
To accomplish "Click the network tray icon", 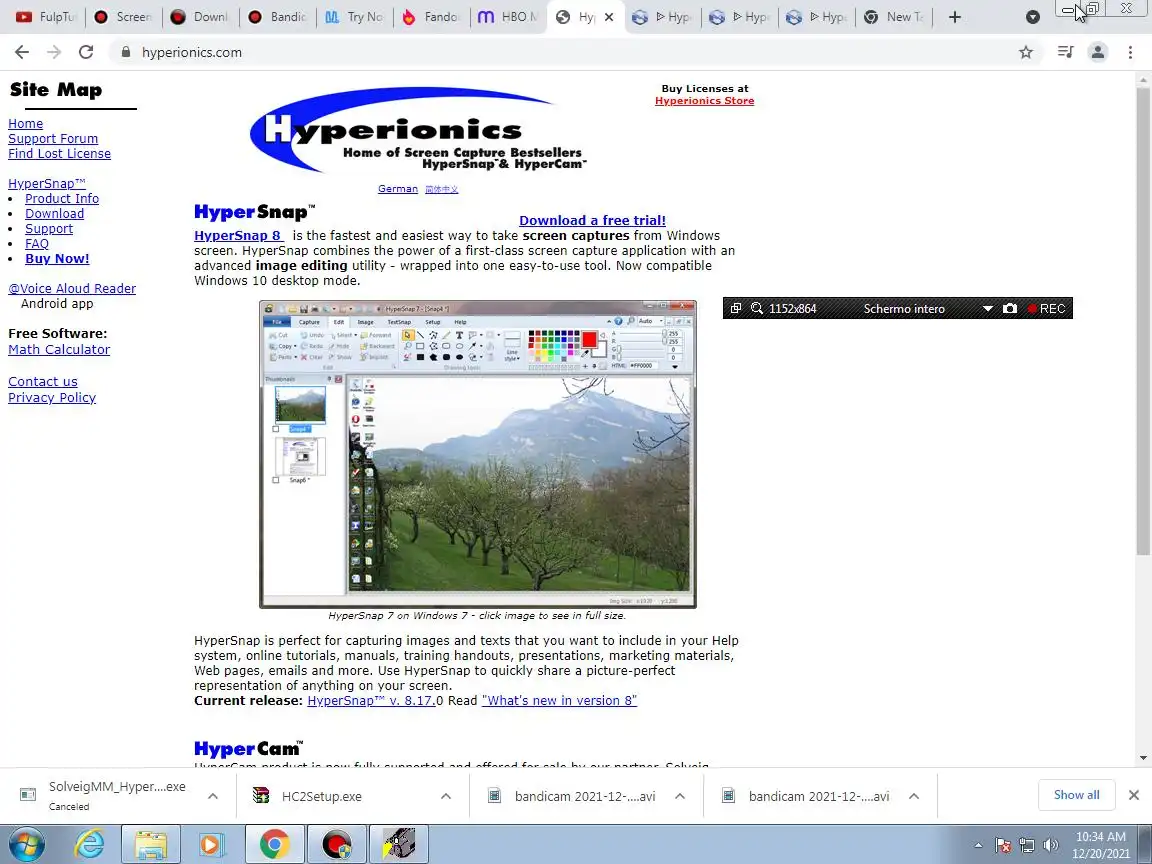I will tap(1026, 846).
